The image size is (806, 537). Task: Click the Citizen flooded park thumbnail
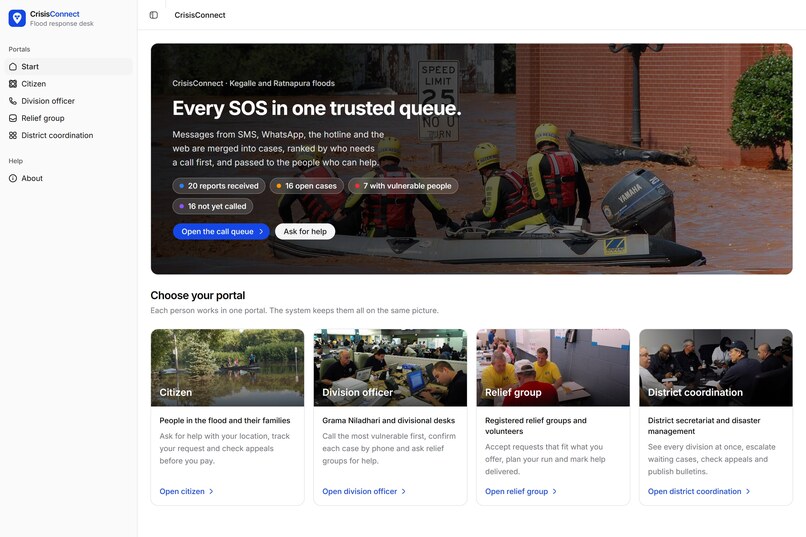[227, 367]
